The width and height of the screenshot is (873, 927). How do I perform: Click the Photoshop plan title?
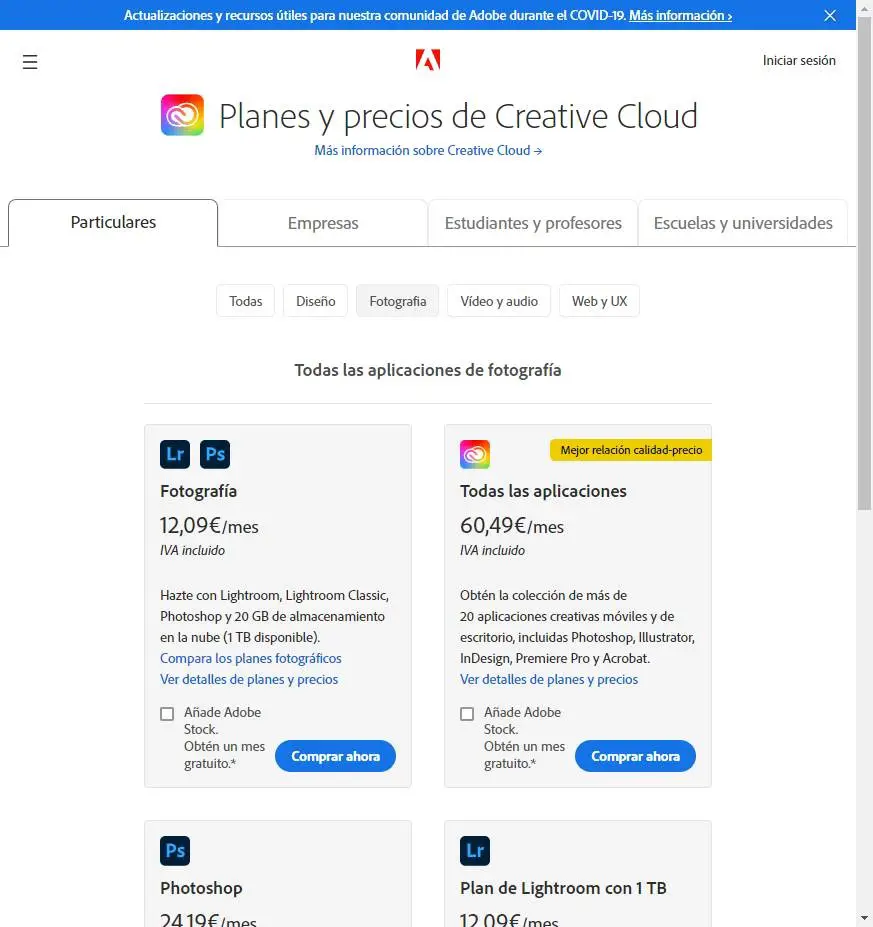[x=201, y=887]
